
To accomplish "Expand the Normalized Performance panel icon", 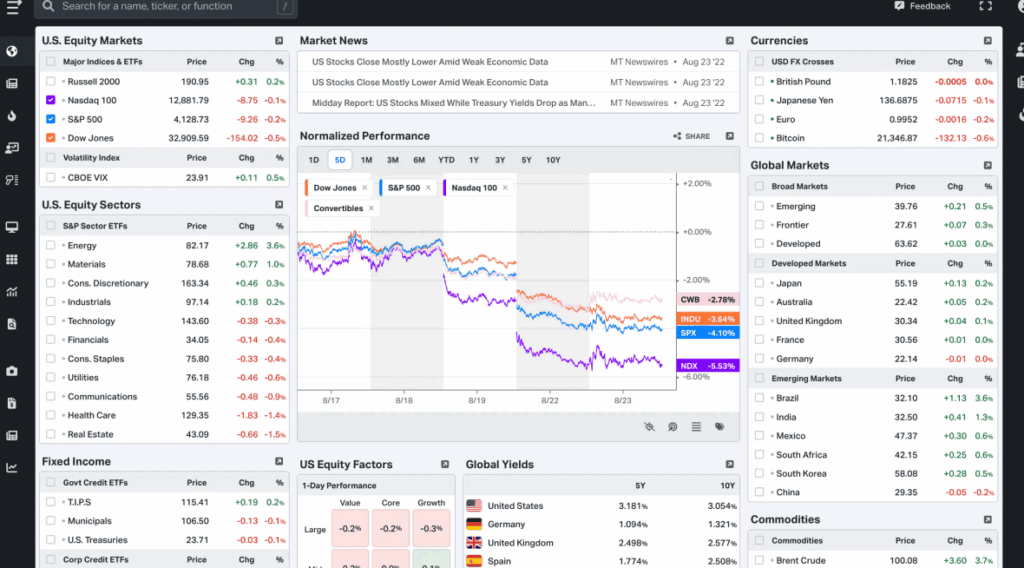I will [x=729, y=136].
